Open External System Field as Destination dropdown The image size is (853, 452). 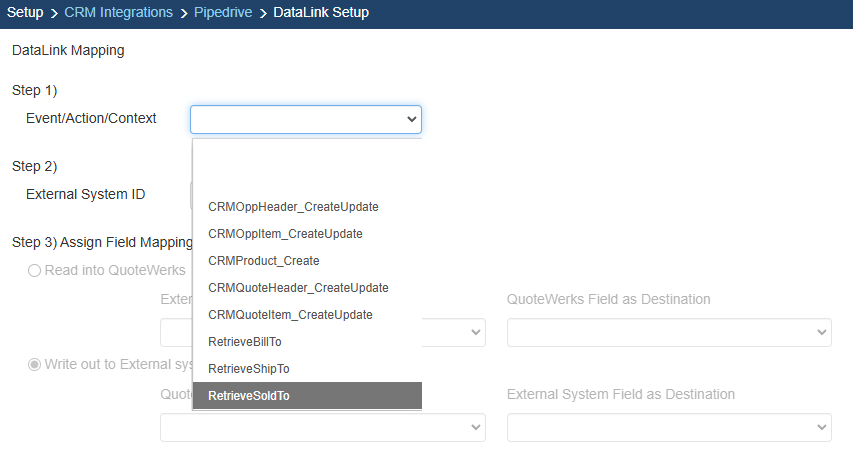pos(669,427)
